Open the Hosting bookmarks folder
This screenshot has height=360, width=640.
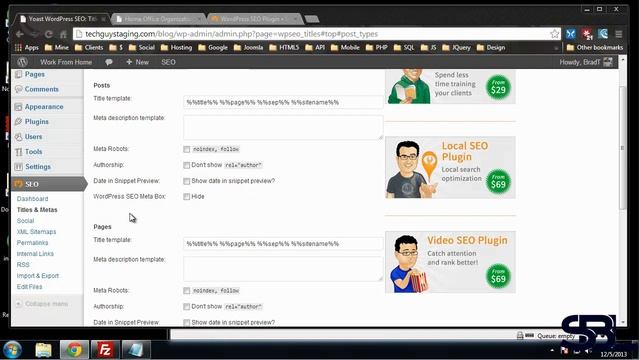pos(176,48)
